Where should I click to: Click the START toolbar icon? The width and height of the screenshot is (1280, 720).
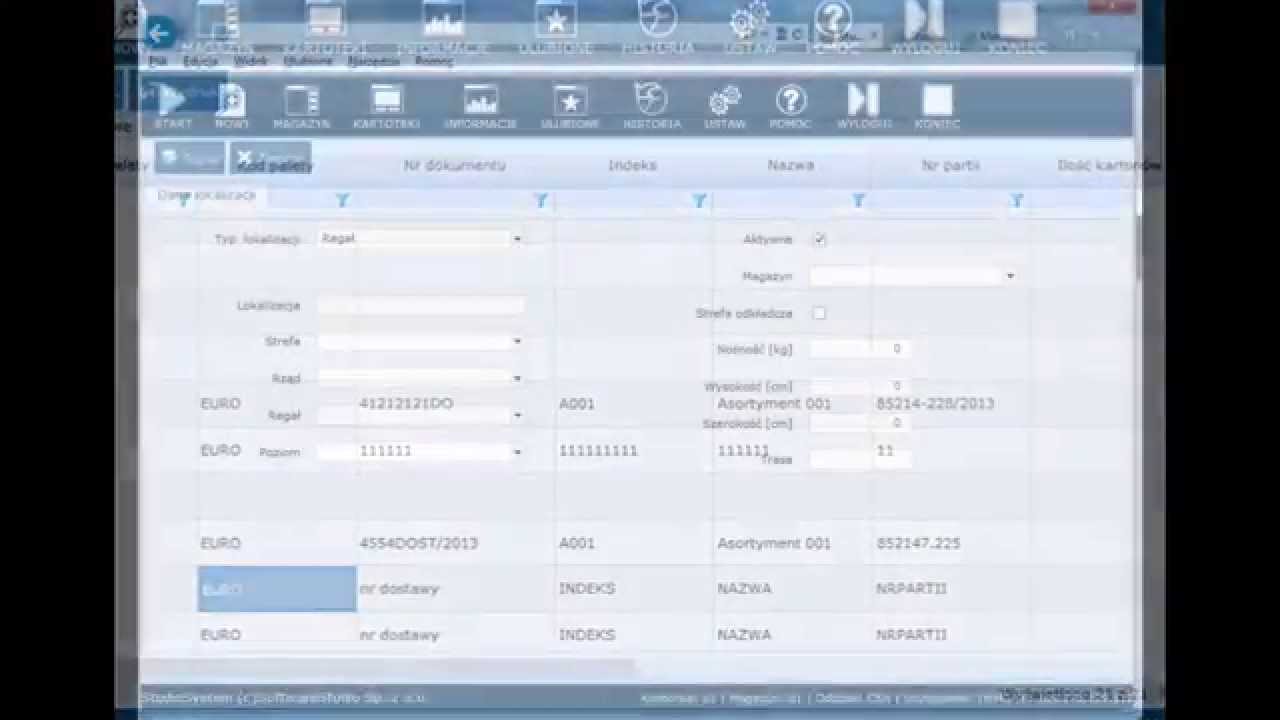(x=172, y=106)
